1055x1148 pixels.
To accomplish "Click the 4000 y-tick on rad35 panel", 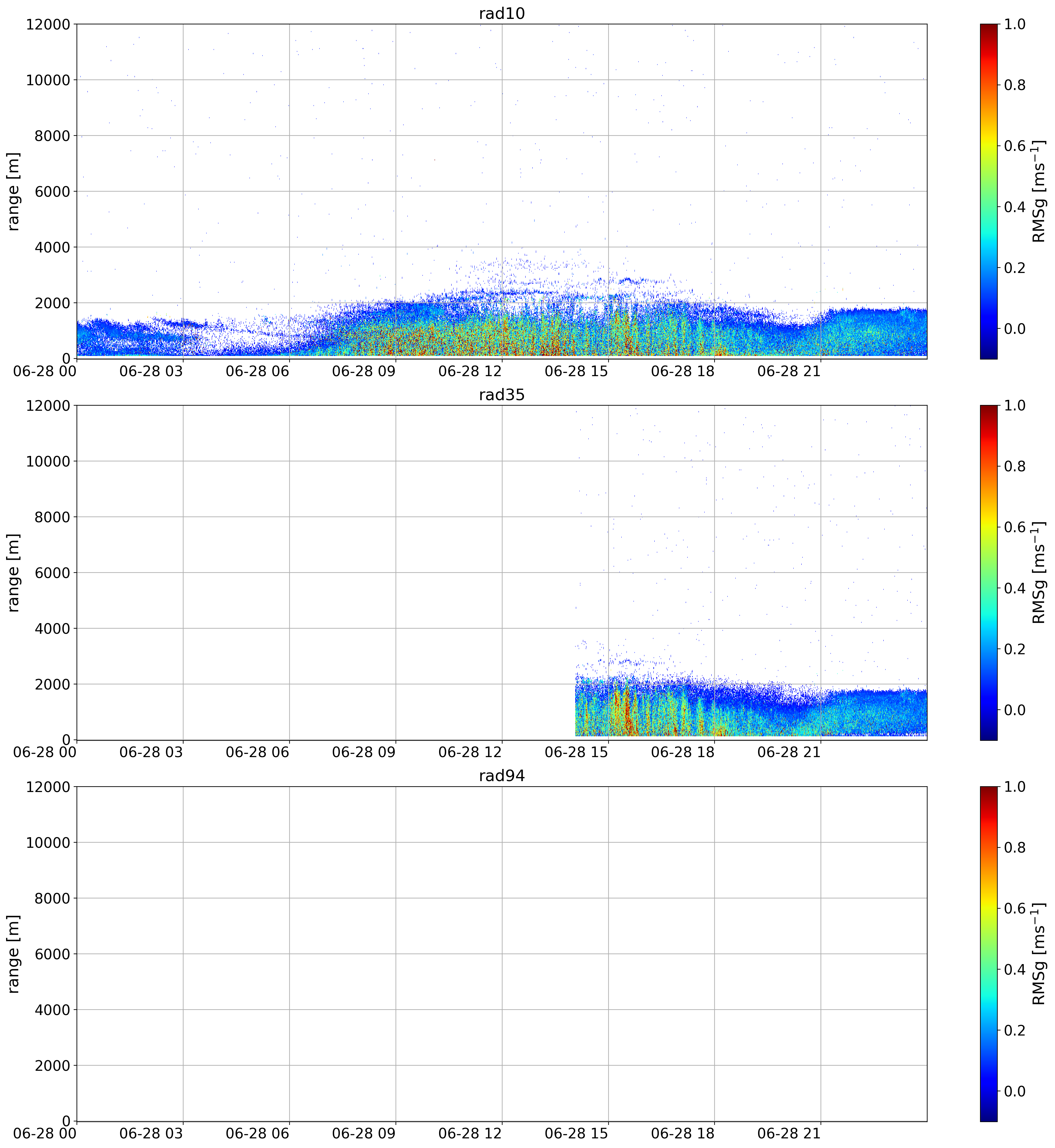I will pyautogui.click(x=52, y=628).
